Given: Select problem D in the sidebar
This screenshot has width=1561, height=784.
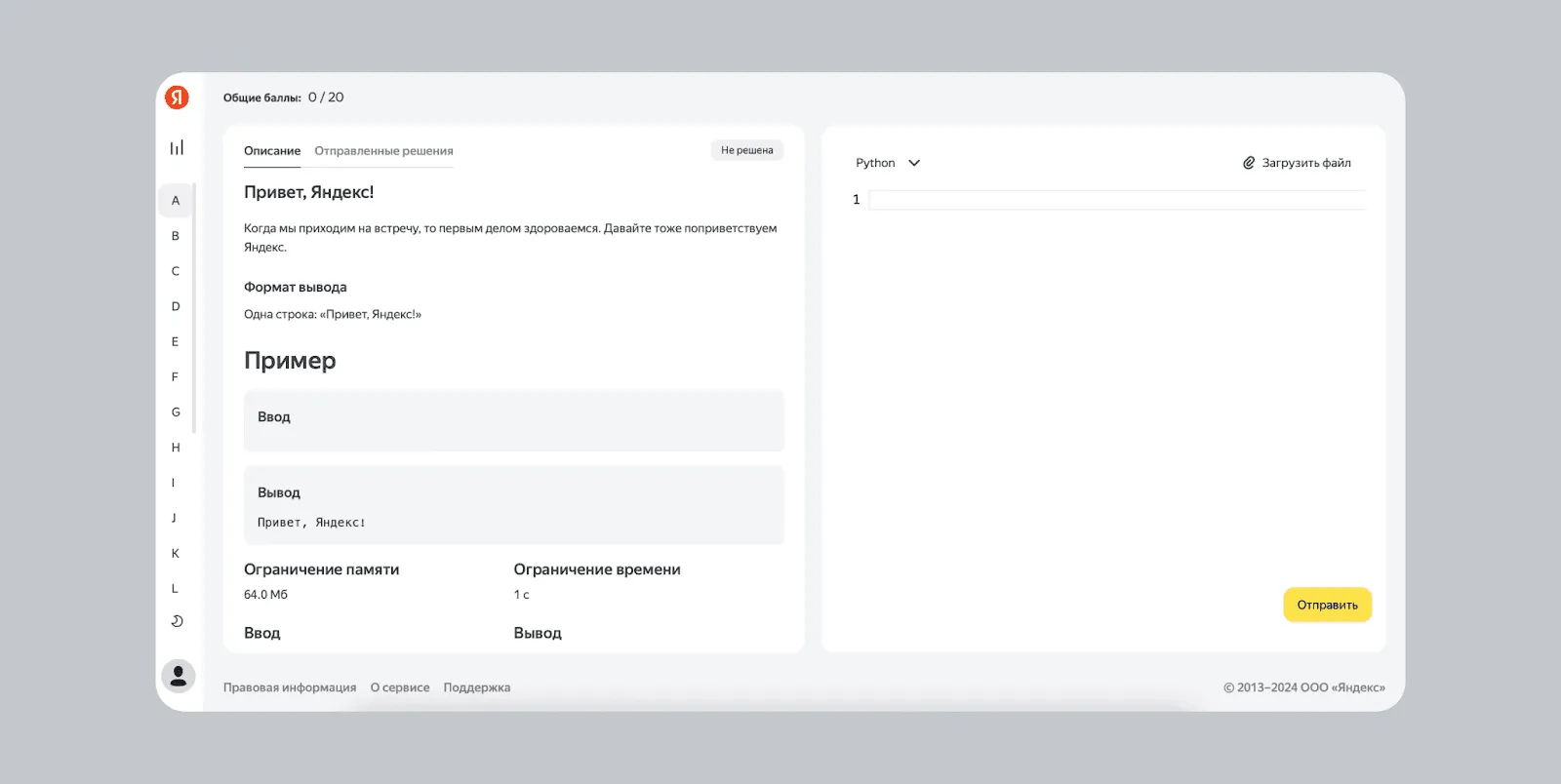Looking at the screenshot, I should [176, 306].
